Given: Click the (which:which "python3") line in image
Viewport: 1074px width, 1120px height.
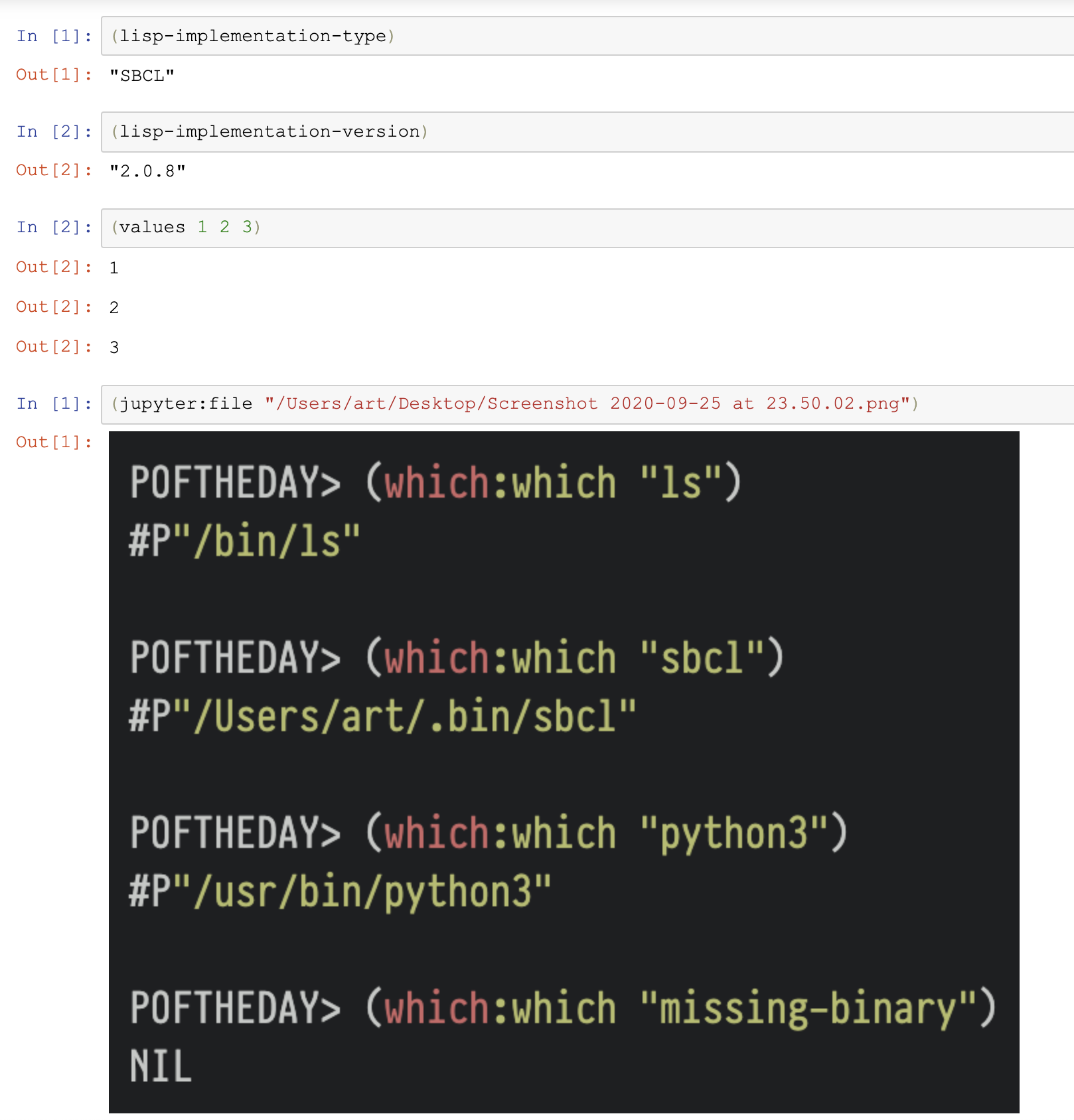Looking at the screenshot, I should point(489,833).
